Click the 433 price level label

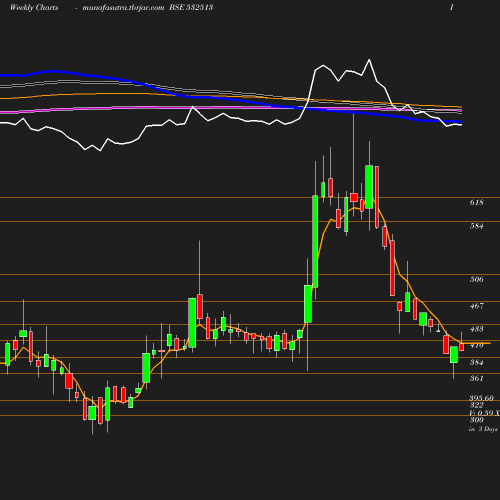(x=476, y=329)
